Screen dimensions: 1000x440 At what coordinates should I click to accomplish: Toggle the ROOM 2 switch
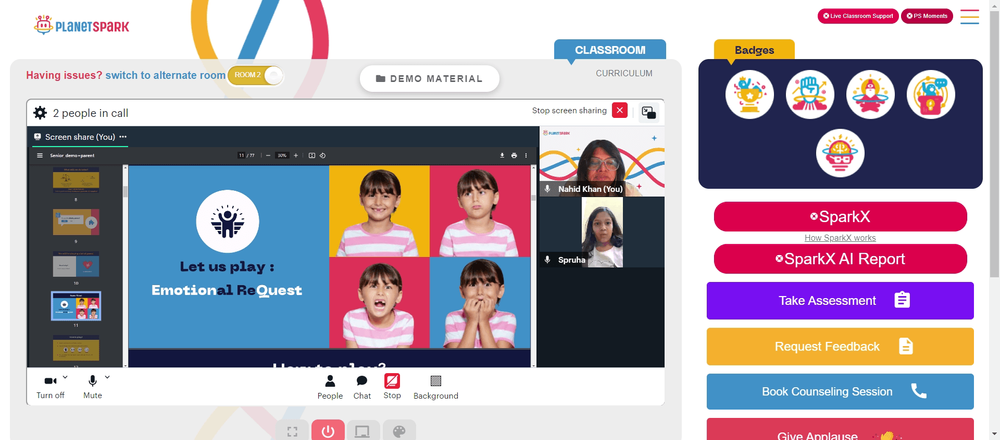[x=255, y=75]
